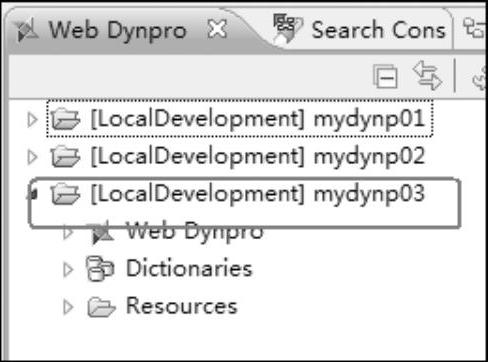488x362 pixels.
Task: Collapse the mydynp03 project node
Action: pos(33,193)
